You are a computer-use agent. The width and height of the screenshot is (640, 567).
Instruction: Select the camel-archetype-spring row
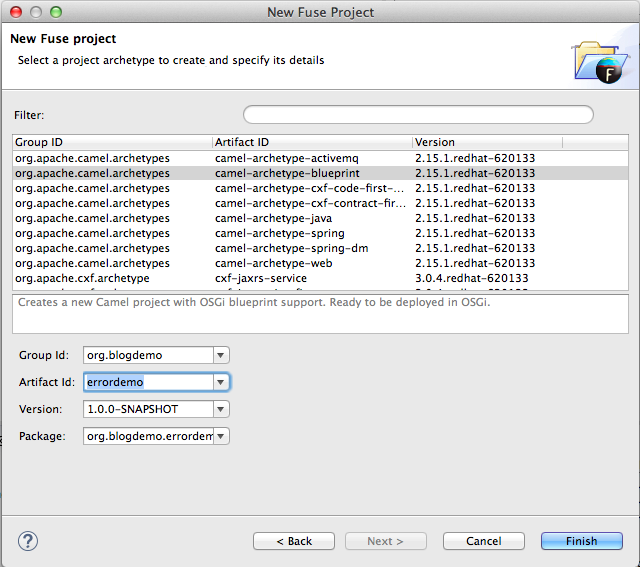(x=320, y=233)
